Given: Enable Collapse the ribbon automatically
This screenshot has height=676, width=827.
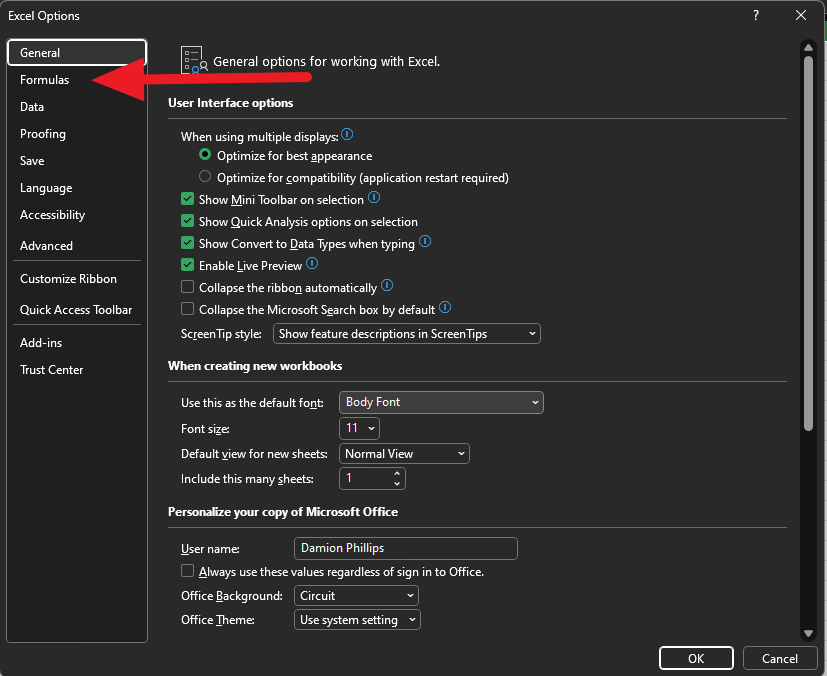Looking at the screenshot, I should [x=187, y=286].
